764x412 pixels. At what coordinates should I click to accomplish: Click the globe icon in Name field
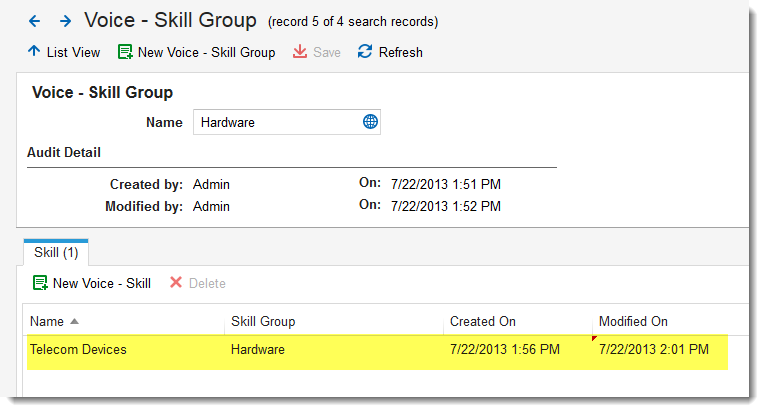pyautogui.click(x=370, y=122)
